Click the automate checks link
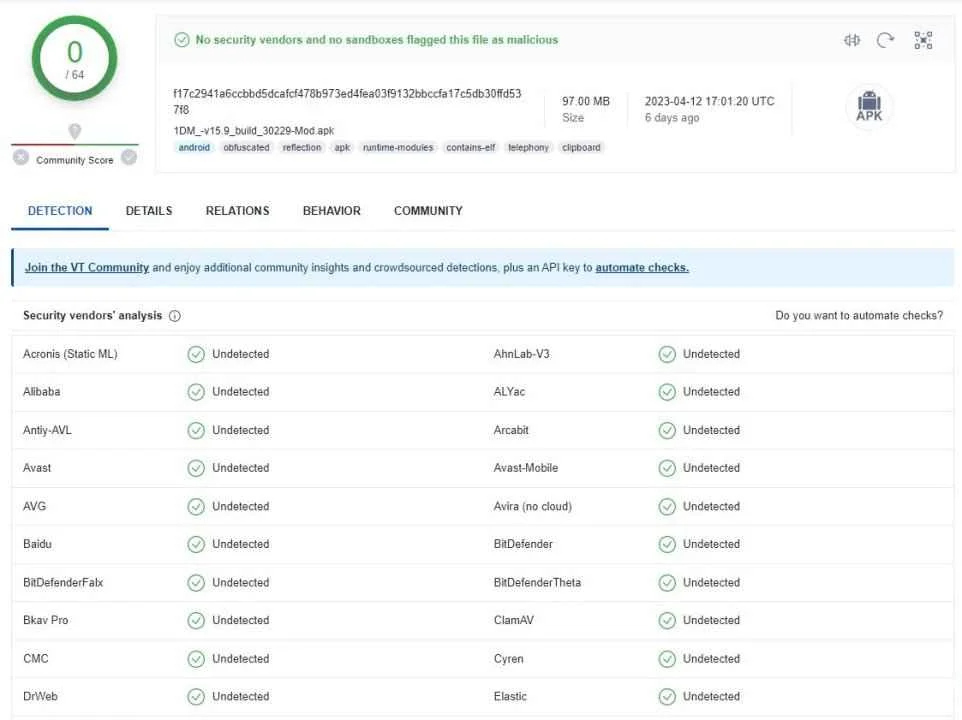Screen dimensions: 962x720 coord(642,268)
